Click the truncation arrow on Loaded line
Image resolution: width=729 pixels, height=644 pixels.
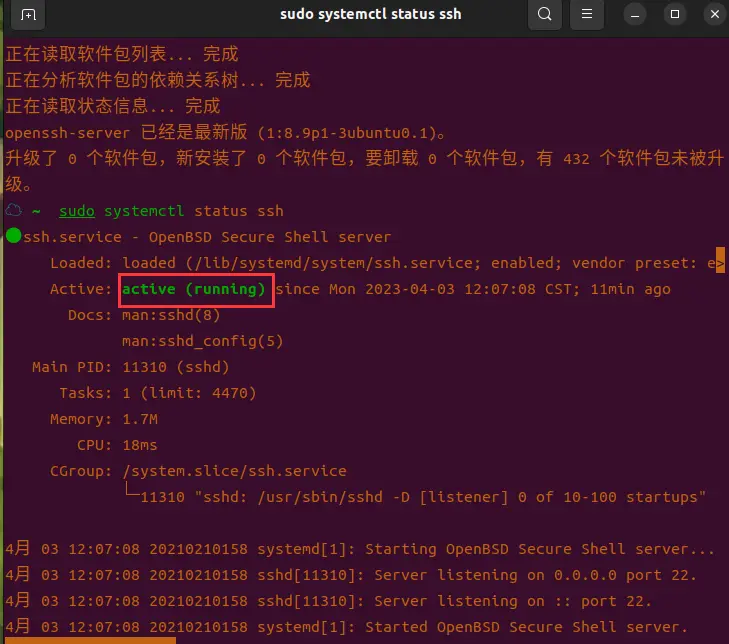pyautogui.click(x=719, y=263)
